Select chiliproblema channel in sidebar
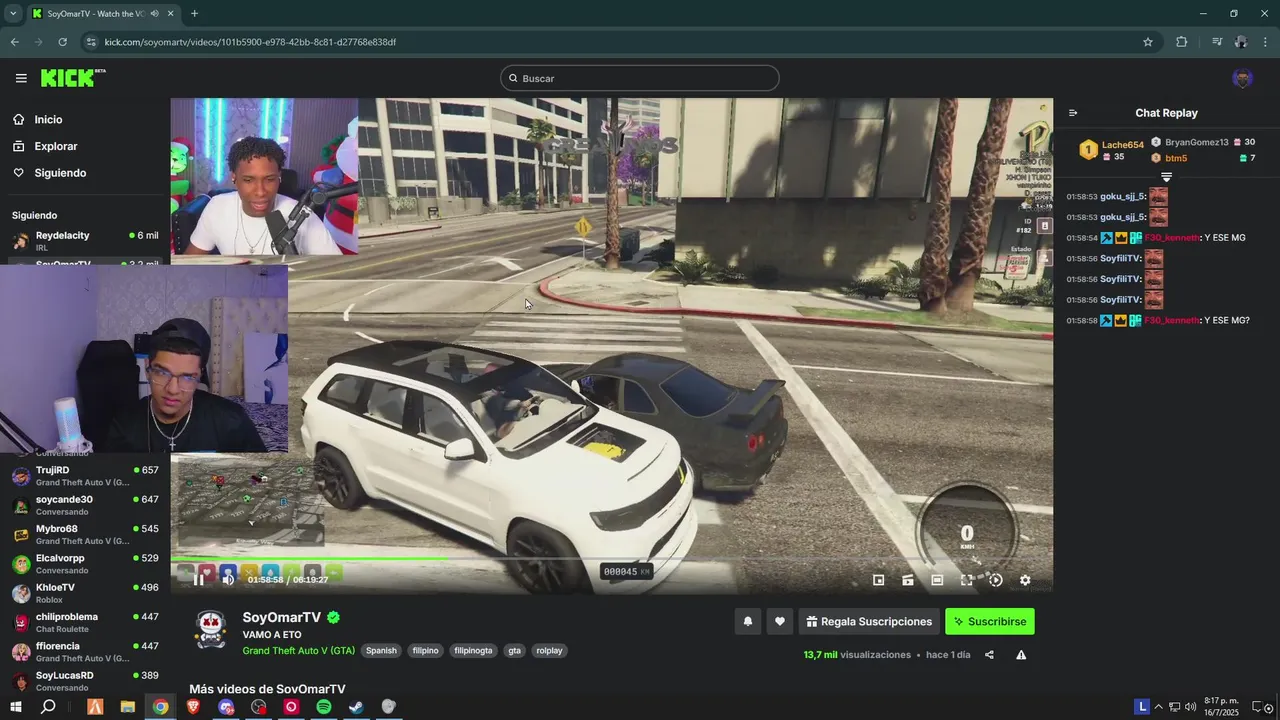Image resolution: width=1280 pixels, height=720 pixels. click(85, 622)
